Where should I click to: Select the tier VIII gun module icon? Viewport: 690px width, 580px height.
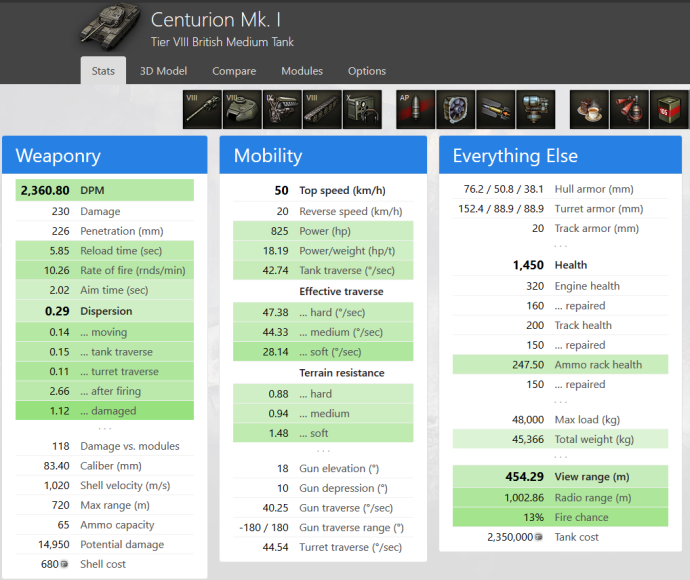coord(202,110)
